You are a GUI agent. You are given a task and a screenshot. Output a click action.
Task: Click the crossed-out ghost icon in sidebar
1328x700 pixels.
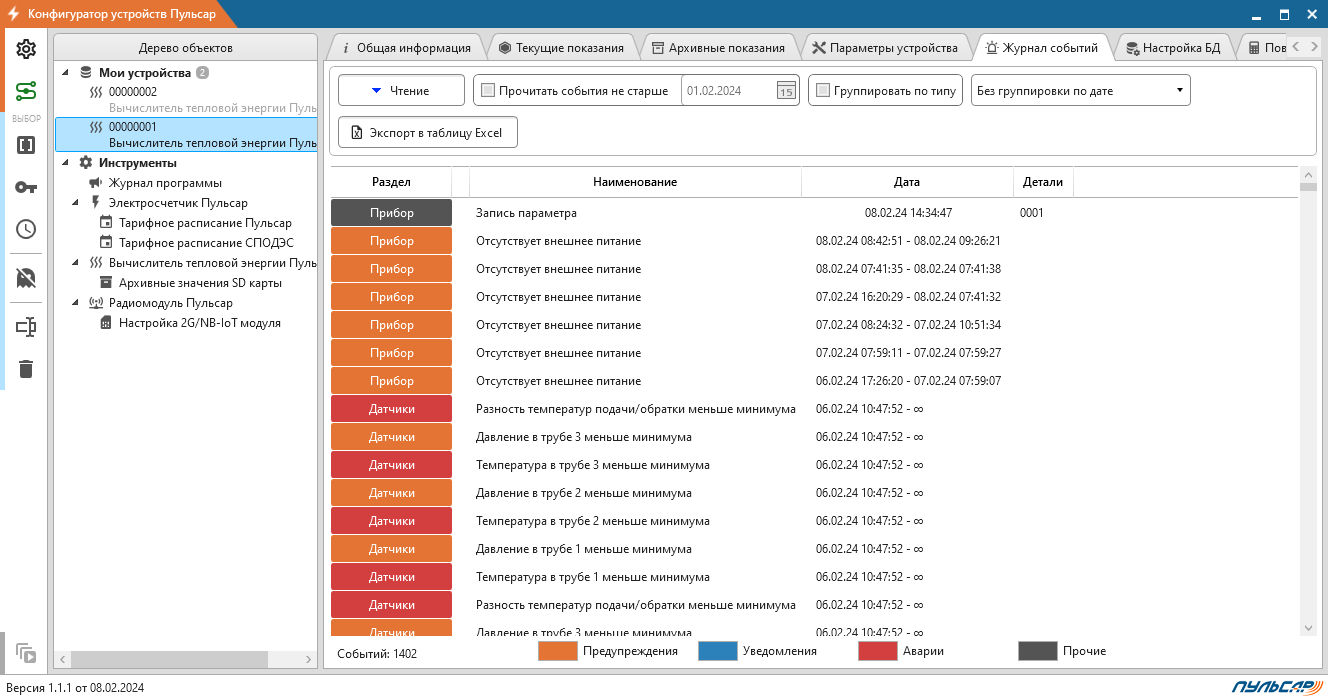(x=26, y=277)
